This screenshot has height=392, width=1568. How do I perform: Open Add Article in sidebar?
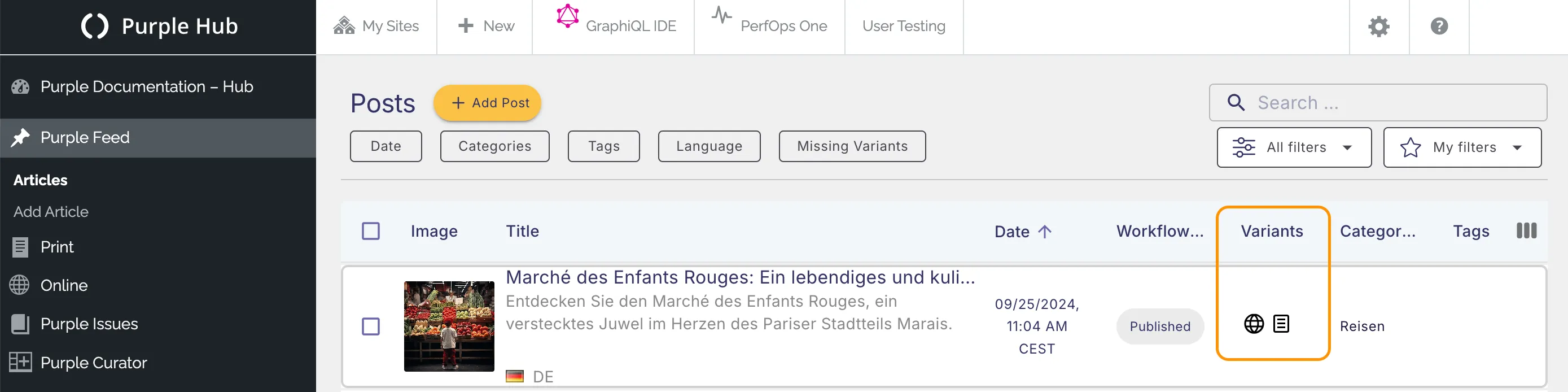[x=51, y=212]
